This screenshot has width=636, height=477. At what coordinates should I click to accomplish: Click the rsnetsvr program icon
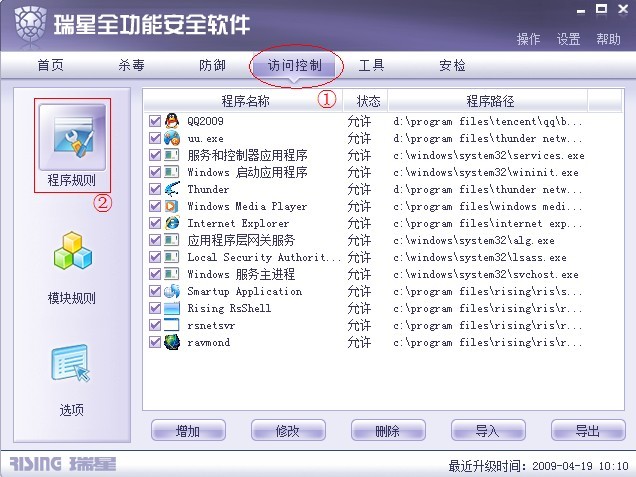click(172, 325)
